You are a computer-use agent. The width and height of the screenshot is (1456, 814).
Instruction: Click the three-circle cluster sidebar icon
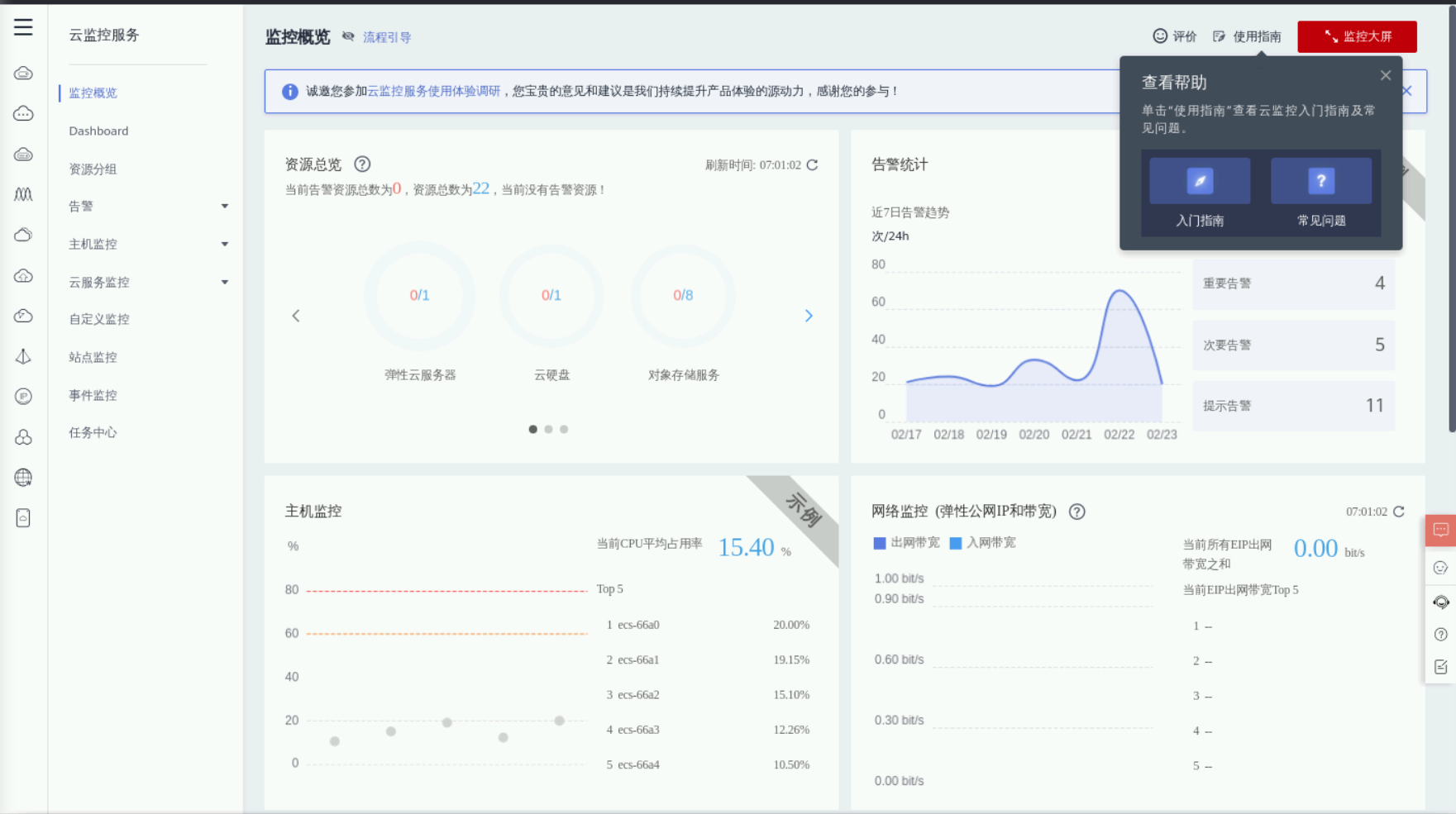pos(23,437)
